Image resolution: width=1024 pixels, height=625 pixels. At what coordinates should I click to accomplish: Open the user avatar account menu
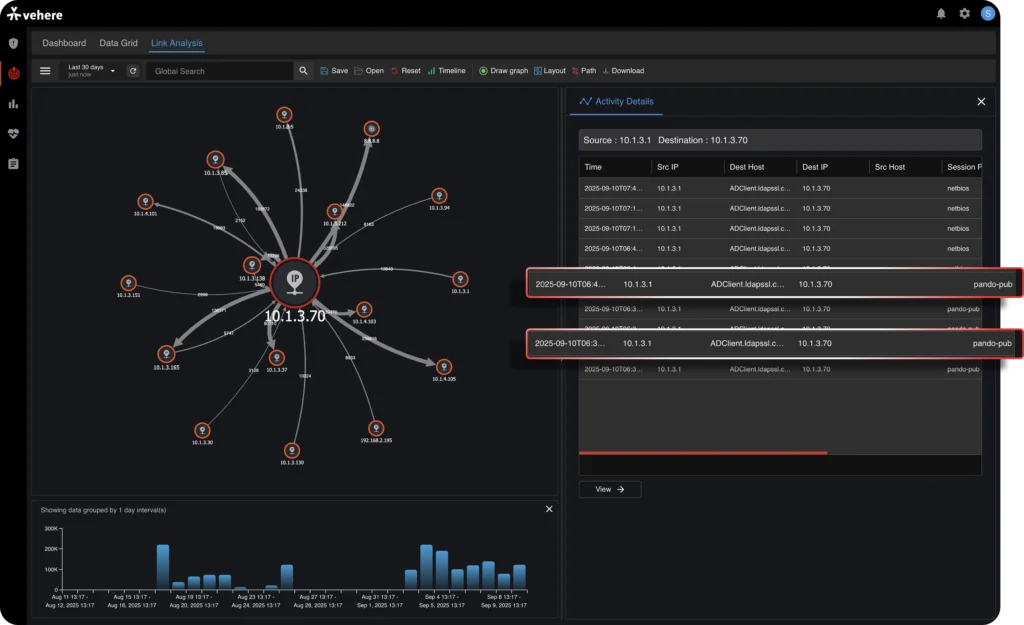coord(988,14)
